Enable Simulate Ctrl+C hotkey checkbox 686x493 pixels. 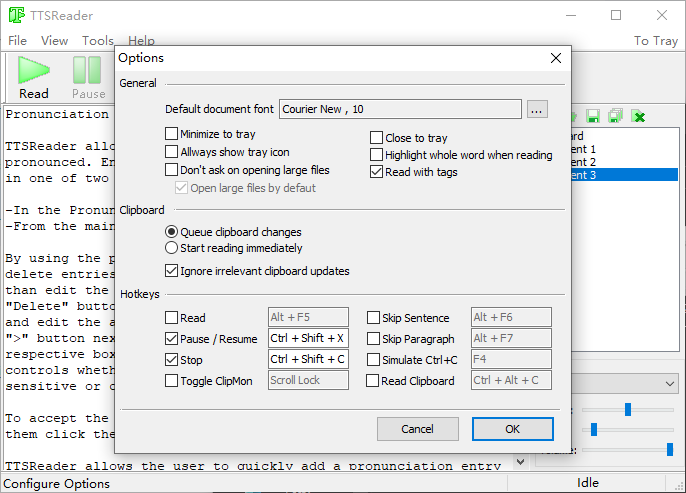point(373,360)
